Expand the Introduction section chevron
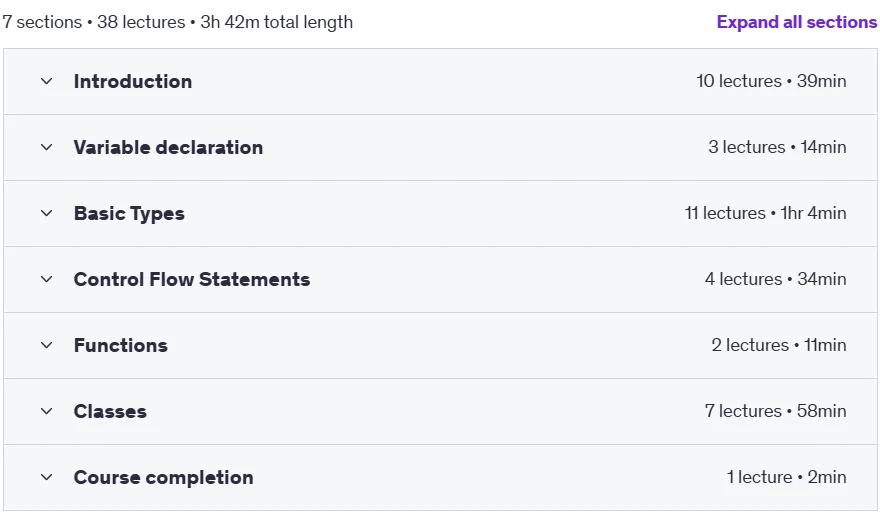The image size is (880, 515). pyautogui.click(x=47, y=81)
